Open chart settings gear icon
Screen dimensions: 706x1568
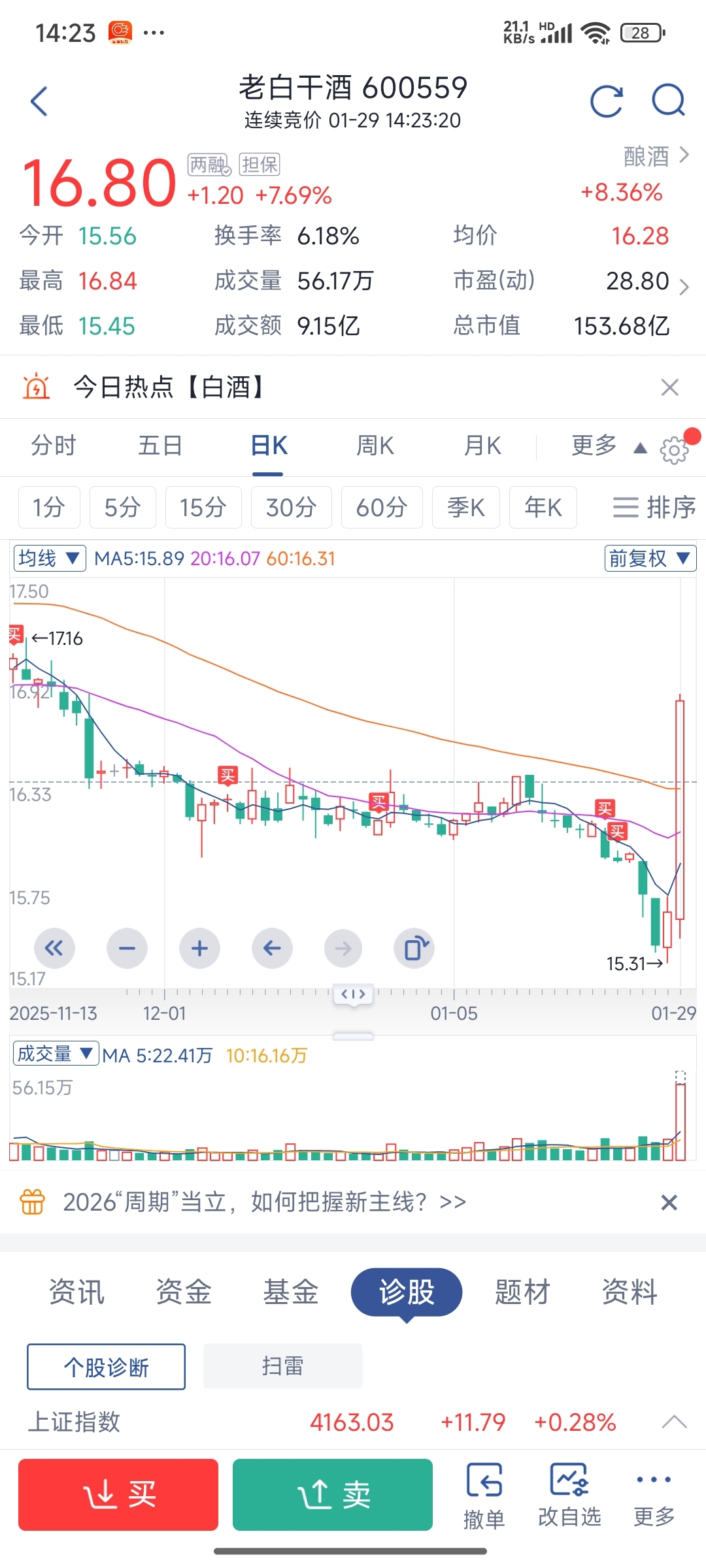point(675,450)
